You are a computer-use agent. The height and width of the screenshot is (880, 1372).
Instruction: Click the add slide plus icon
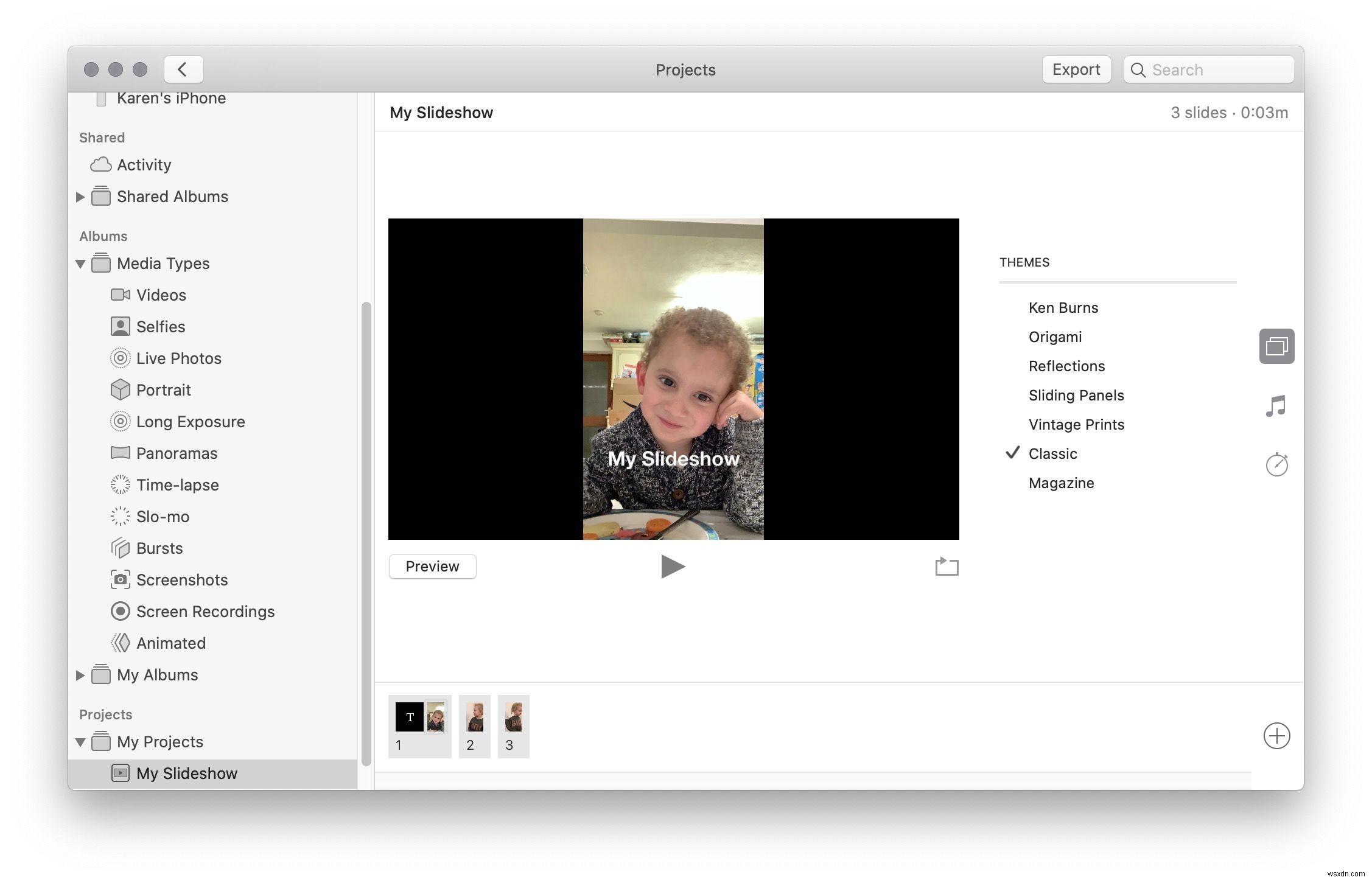click(x=1277, y=735)
